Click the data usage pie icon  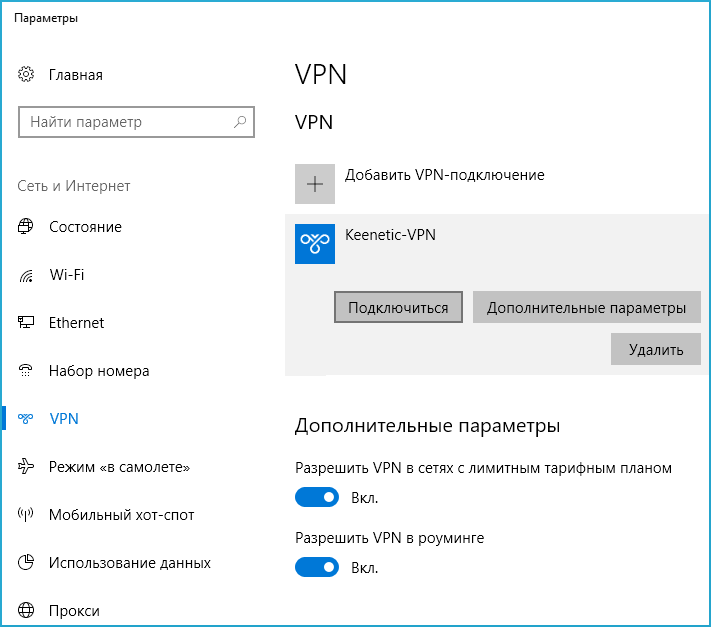[x=27, y=563]
